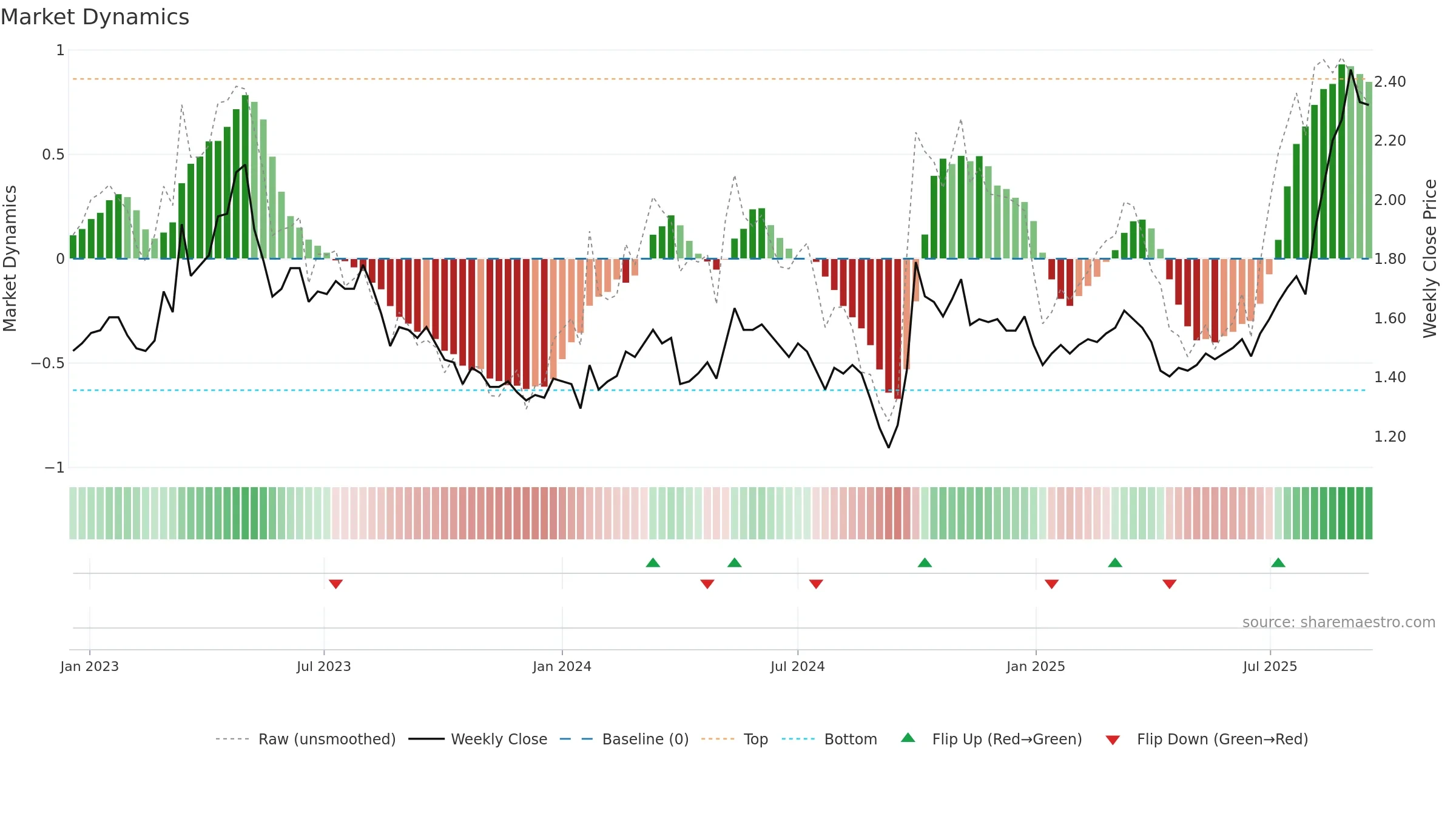Click the tallest green bar at far right
The image size is (1456, 819).
click(x=1342, y=161)
